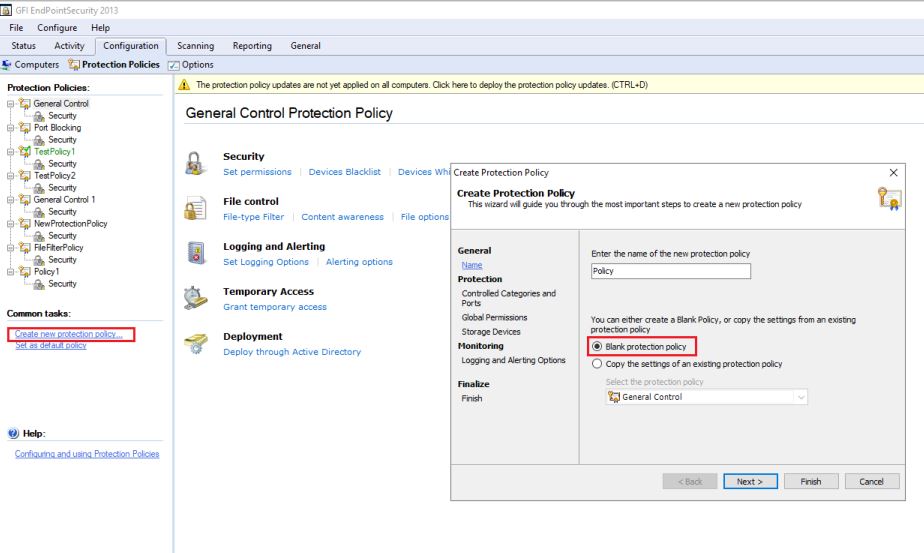924x553 pixels.
Task: Open Configuring and using Protection Policies help
Action: tap(87, 454)
